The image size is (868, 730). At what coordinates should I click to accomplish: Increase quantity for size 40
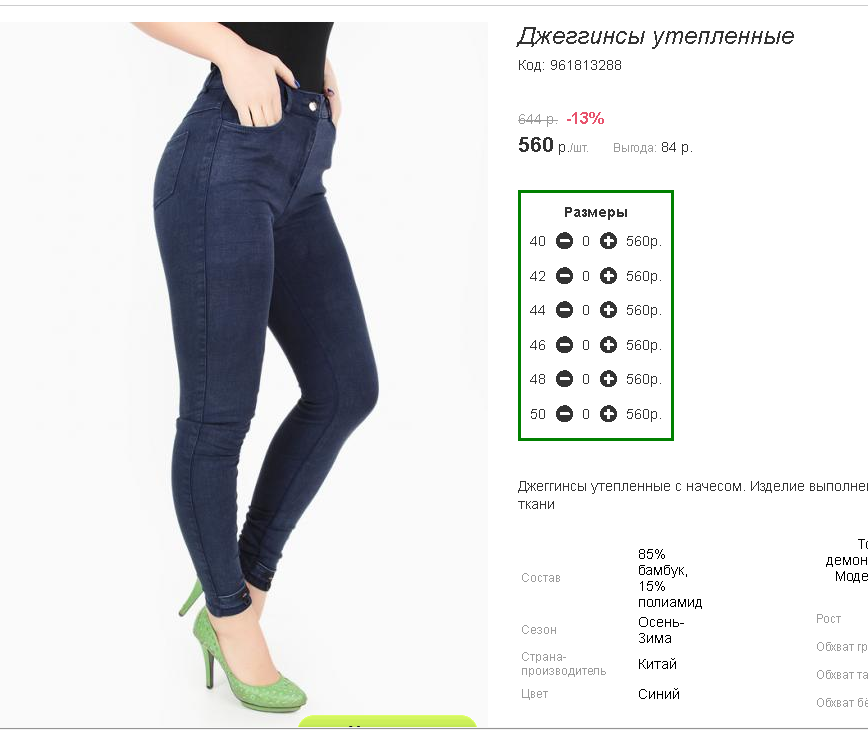tap(608, 241)
